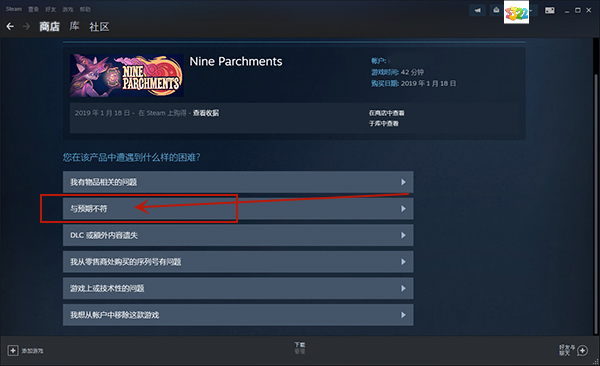Expand arrow on 我想从帐户中移除这款游戏 row

point(403,315)
